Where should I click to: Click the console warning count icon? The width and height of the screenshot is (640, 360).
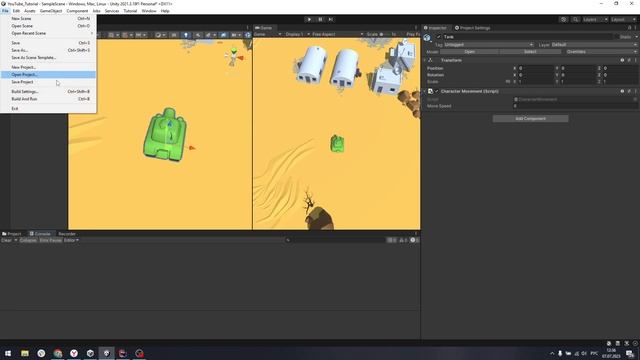pyautogui.click(x=403, y=240)
